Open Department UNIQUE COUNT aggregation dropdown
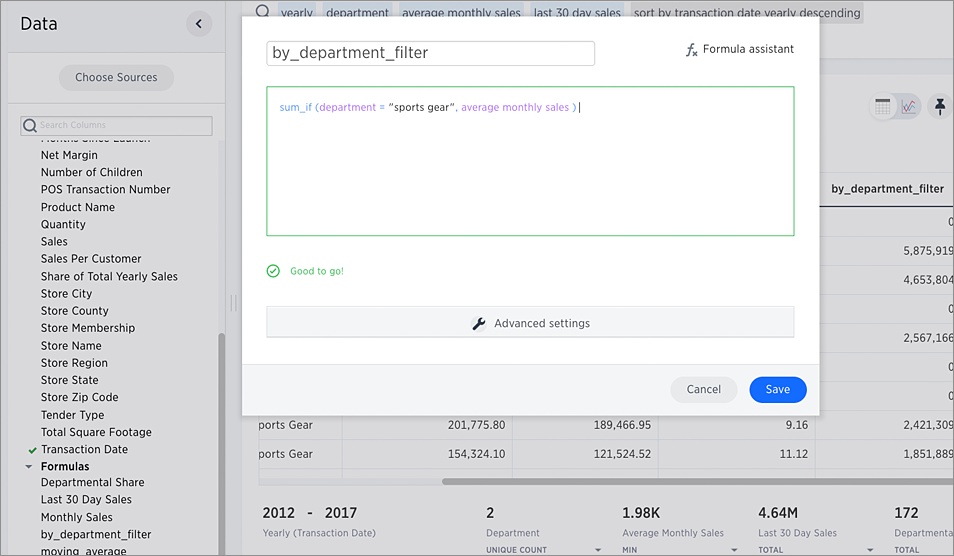Viewport: 954px width, 556px height. [598, 550]
